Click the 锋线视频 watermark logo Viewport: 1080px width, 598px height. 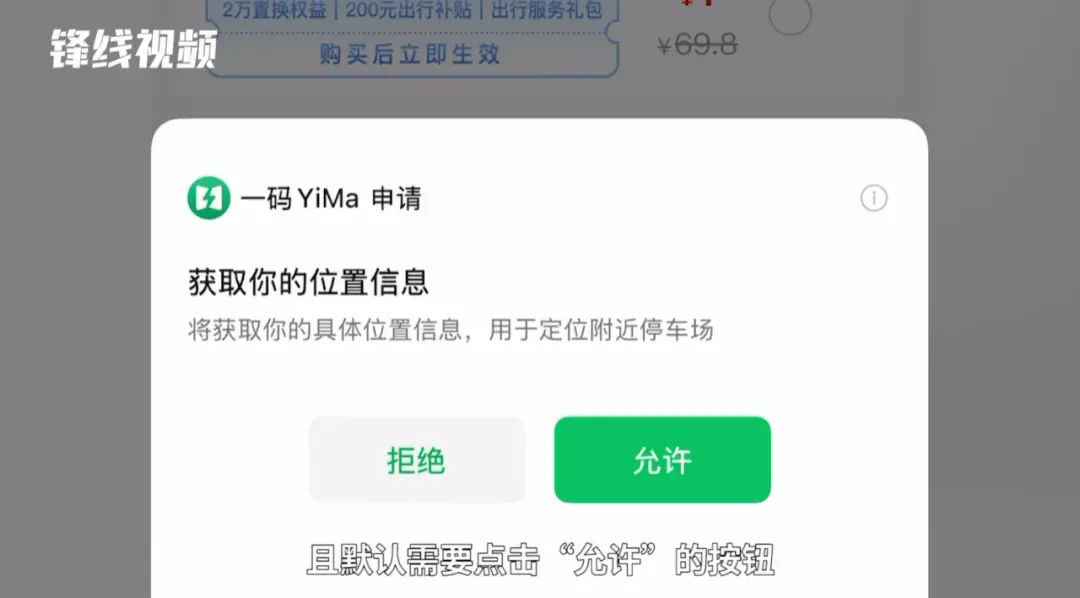click(x=134, y=48)
